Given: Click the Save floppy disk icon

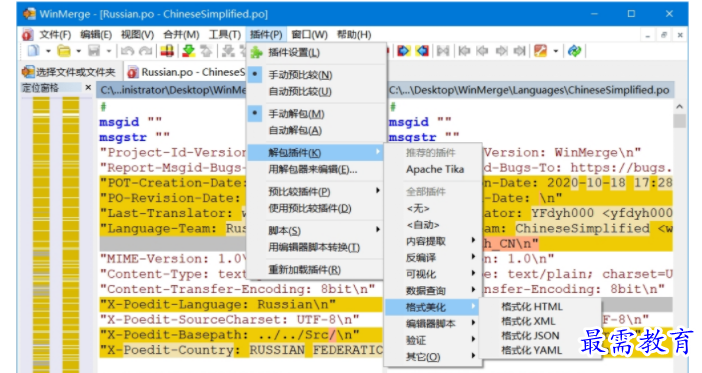Looking at the screenshot, I should [x=94, y=51].
